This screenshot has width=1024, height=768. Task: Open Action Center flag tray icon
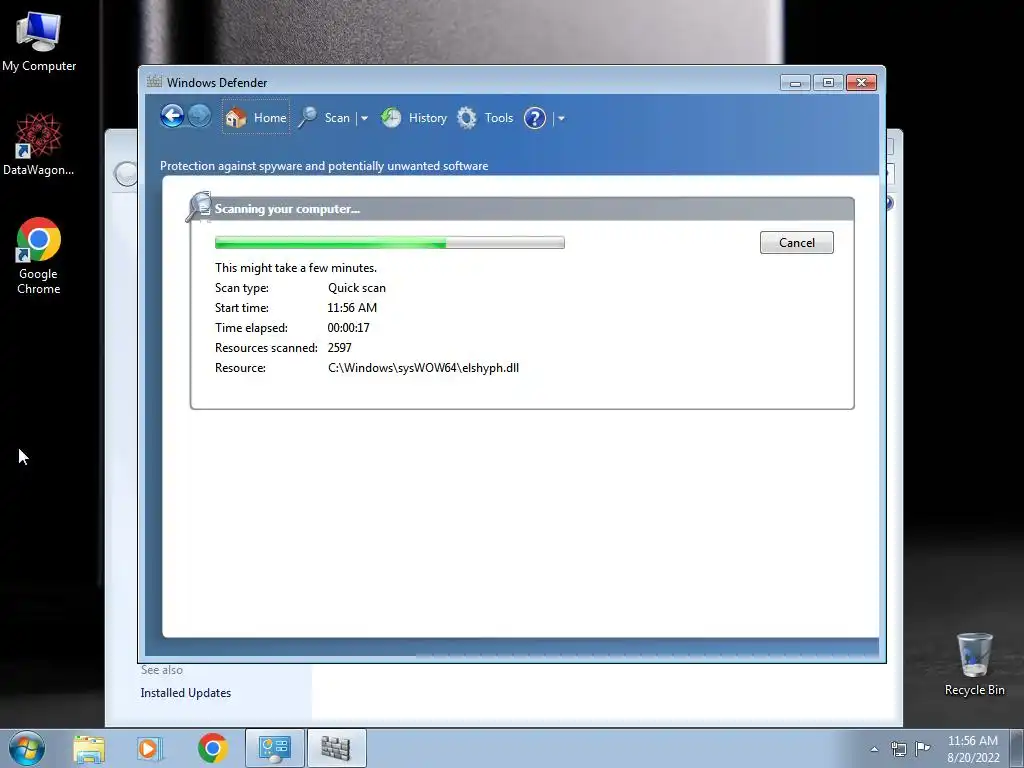pos(923,748)
